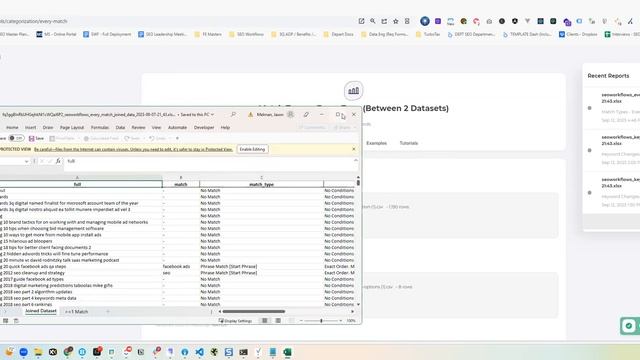Expand the Name Box dropdown arrow
This screenshot has height=360, width=640.
(27, 161)
